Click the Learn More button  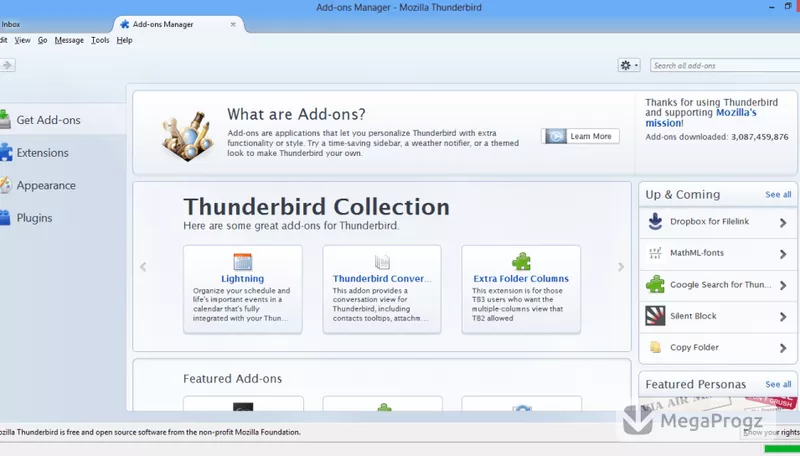(x=580, y=136)
